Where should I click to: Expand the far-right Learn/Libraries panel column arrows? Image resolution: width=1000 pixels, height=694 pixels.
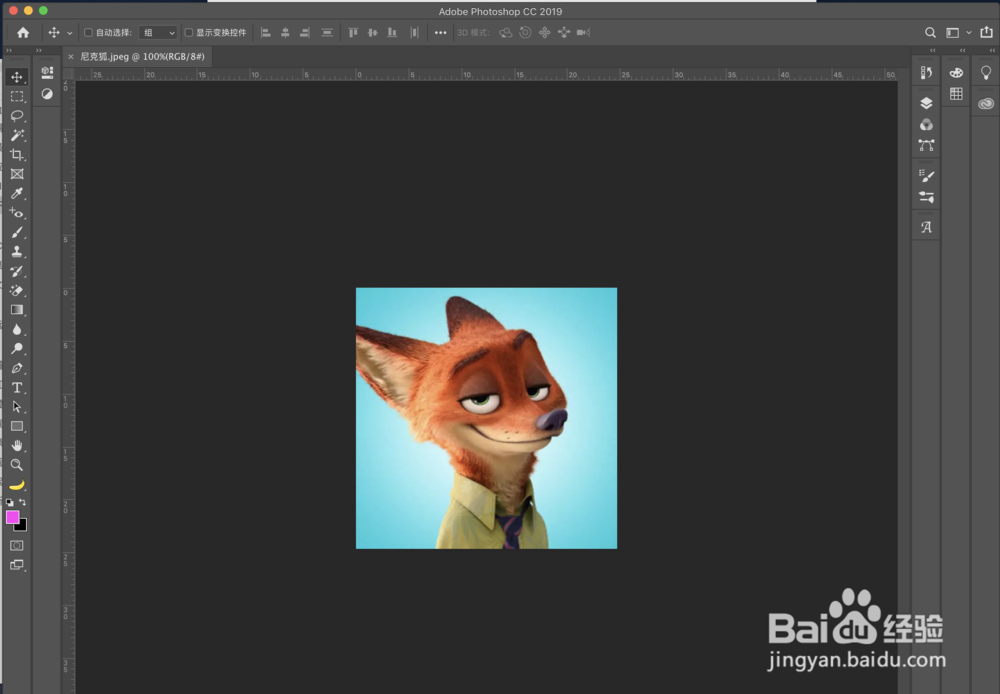click(x=992, y=50)
